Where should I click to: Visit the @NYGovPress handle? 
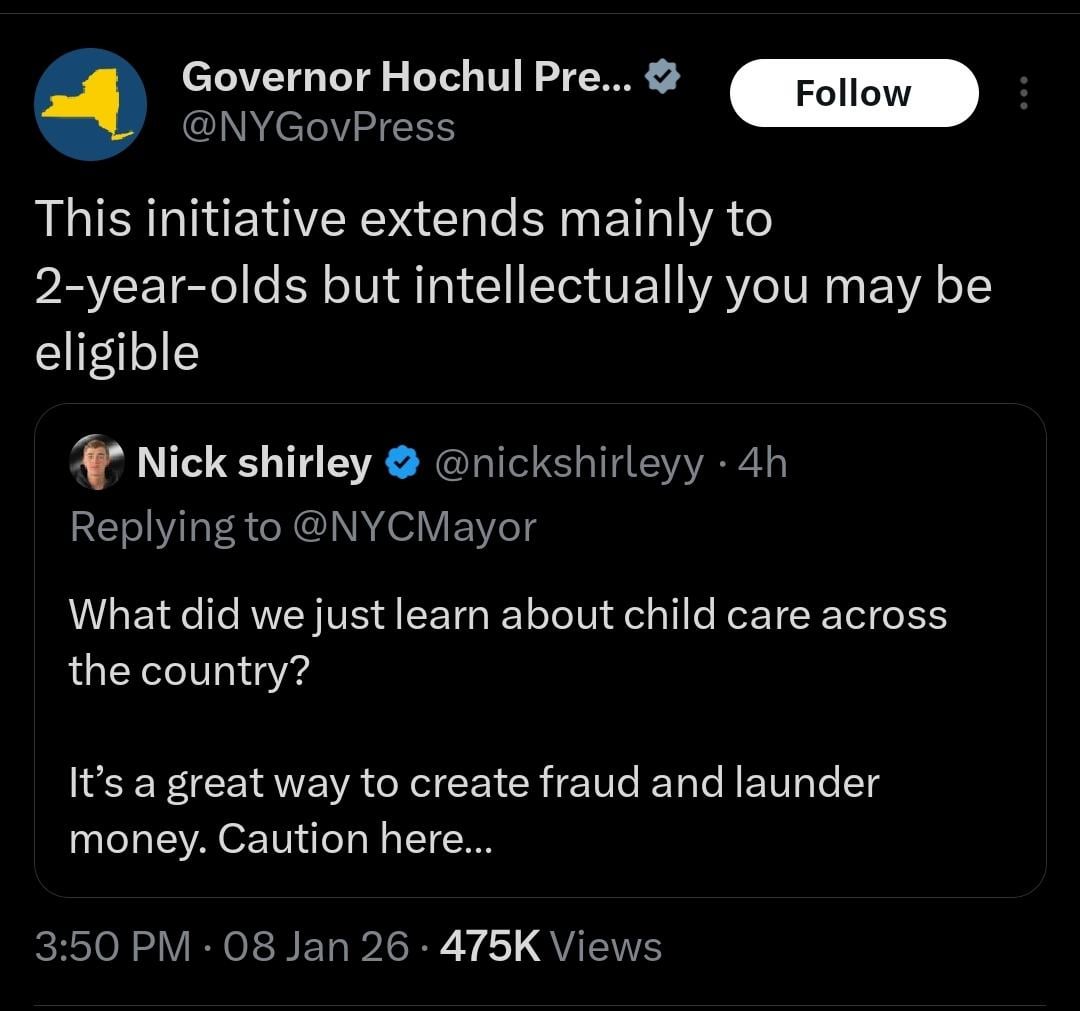pos(318,127)
